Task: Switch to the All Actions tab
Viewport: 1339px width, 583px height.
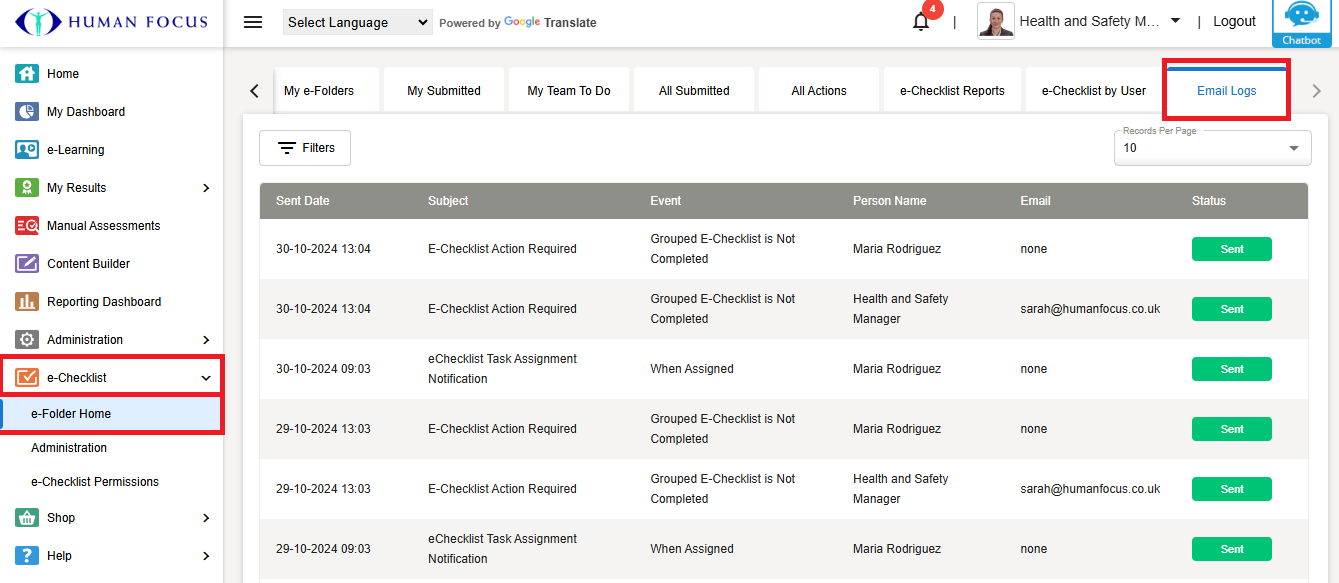Action: click(x=818, y=91)
